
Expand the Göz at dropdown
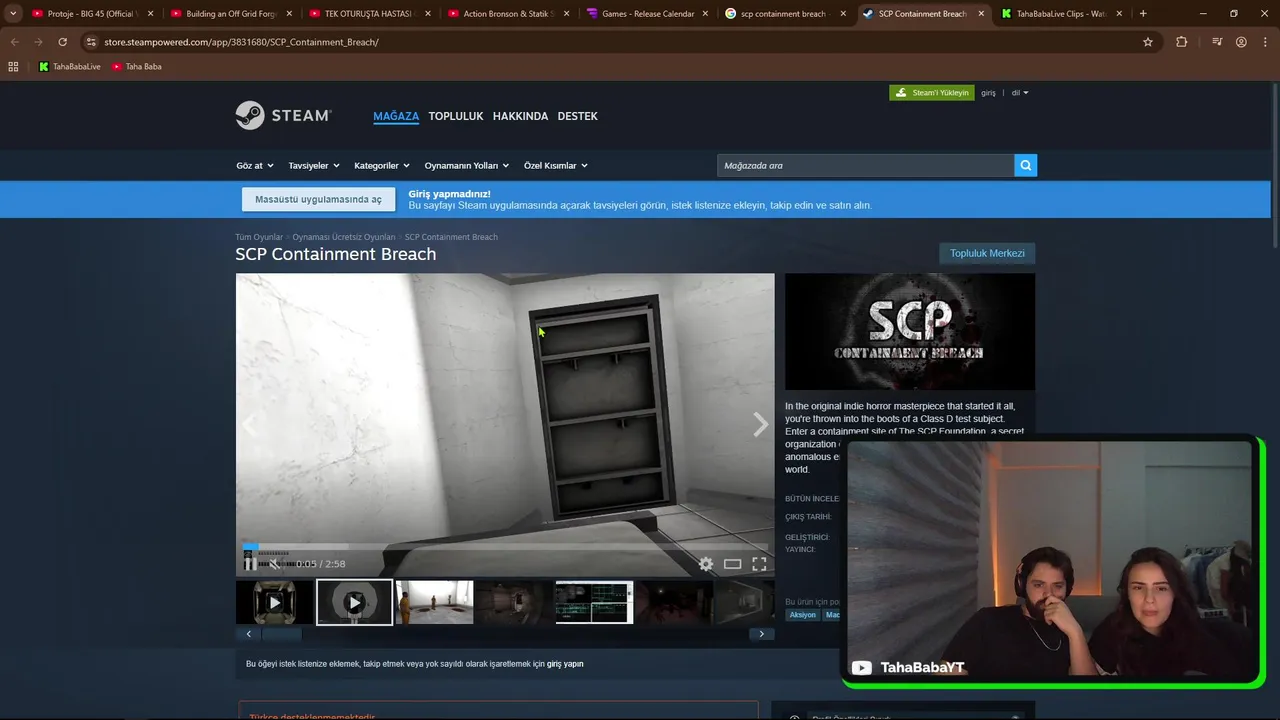click(x=255, y=165)
